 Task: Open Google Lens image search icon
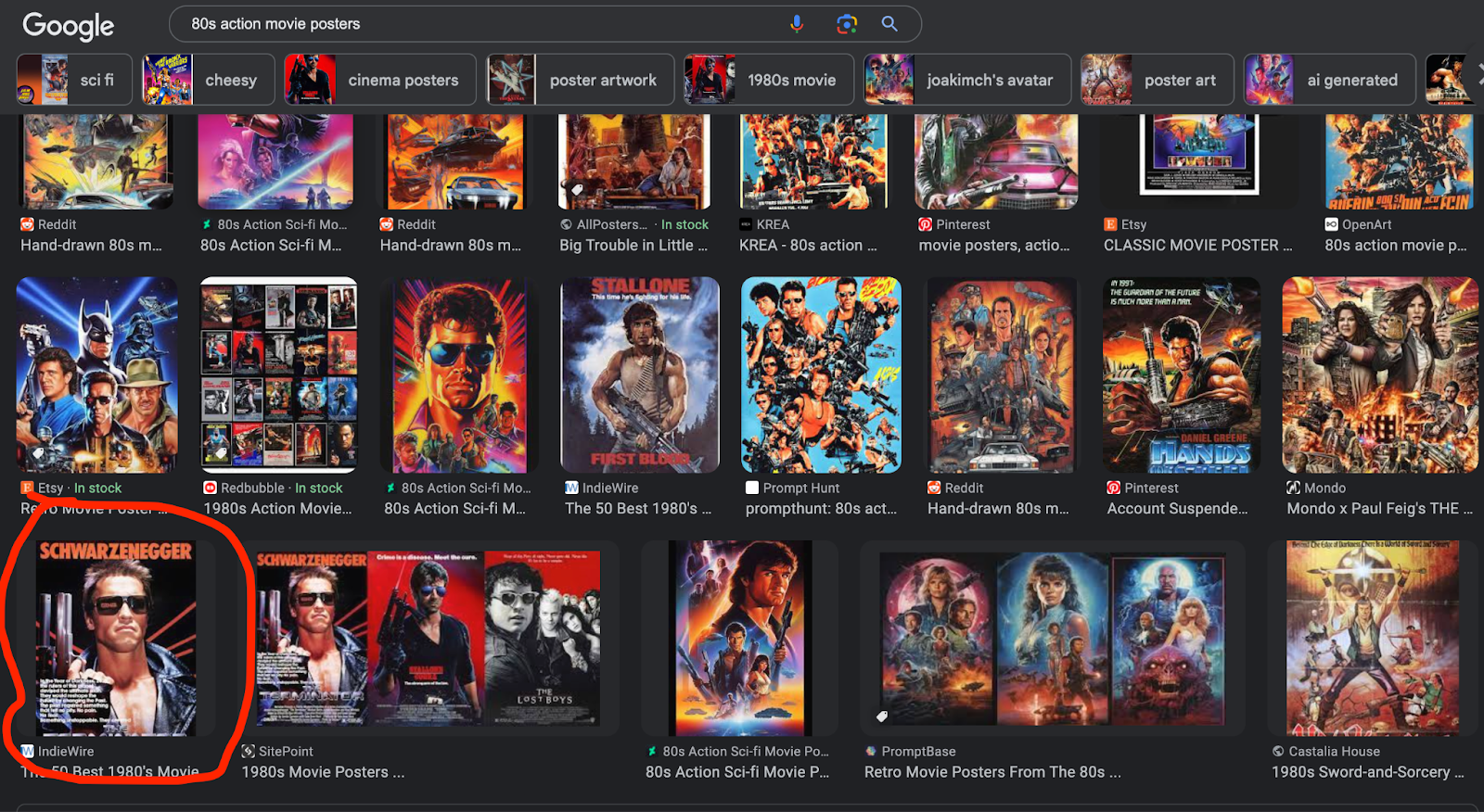pos(846,24)
